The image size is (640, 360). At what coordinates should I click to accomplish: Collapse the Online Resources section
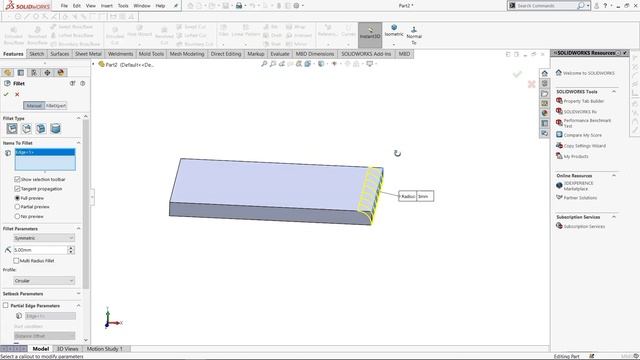[x=614, y=176]
